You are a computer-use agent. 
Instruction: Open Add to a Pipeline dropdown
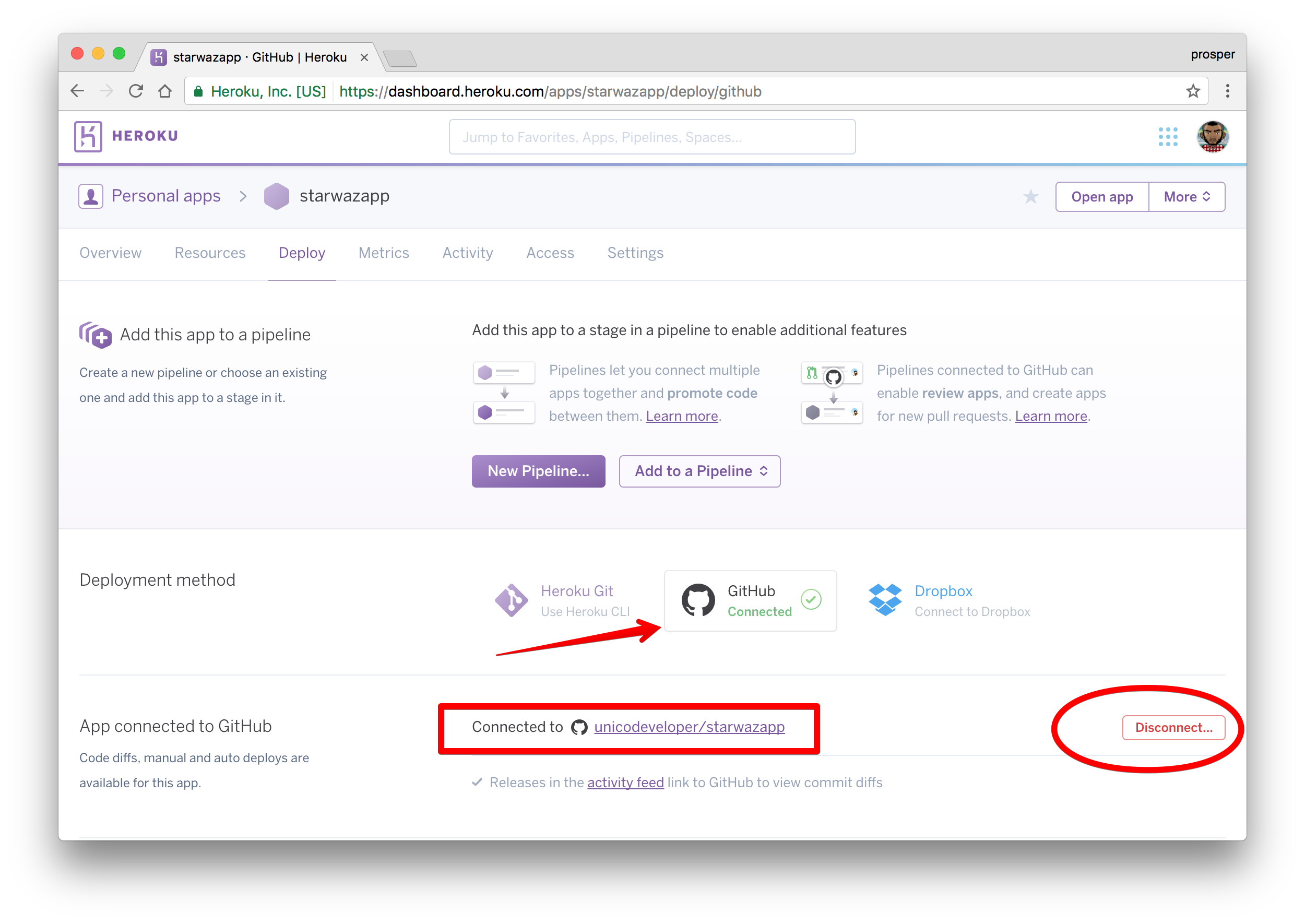click(699, 471)
